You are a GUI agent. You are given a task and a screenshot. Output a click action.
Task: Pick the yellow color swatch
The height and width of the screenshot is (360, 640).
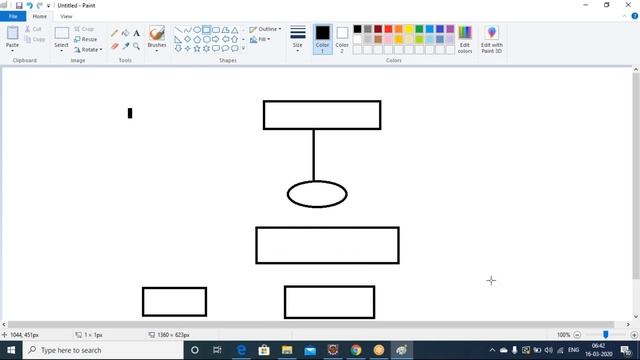coord(409,29)
